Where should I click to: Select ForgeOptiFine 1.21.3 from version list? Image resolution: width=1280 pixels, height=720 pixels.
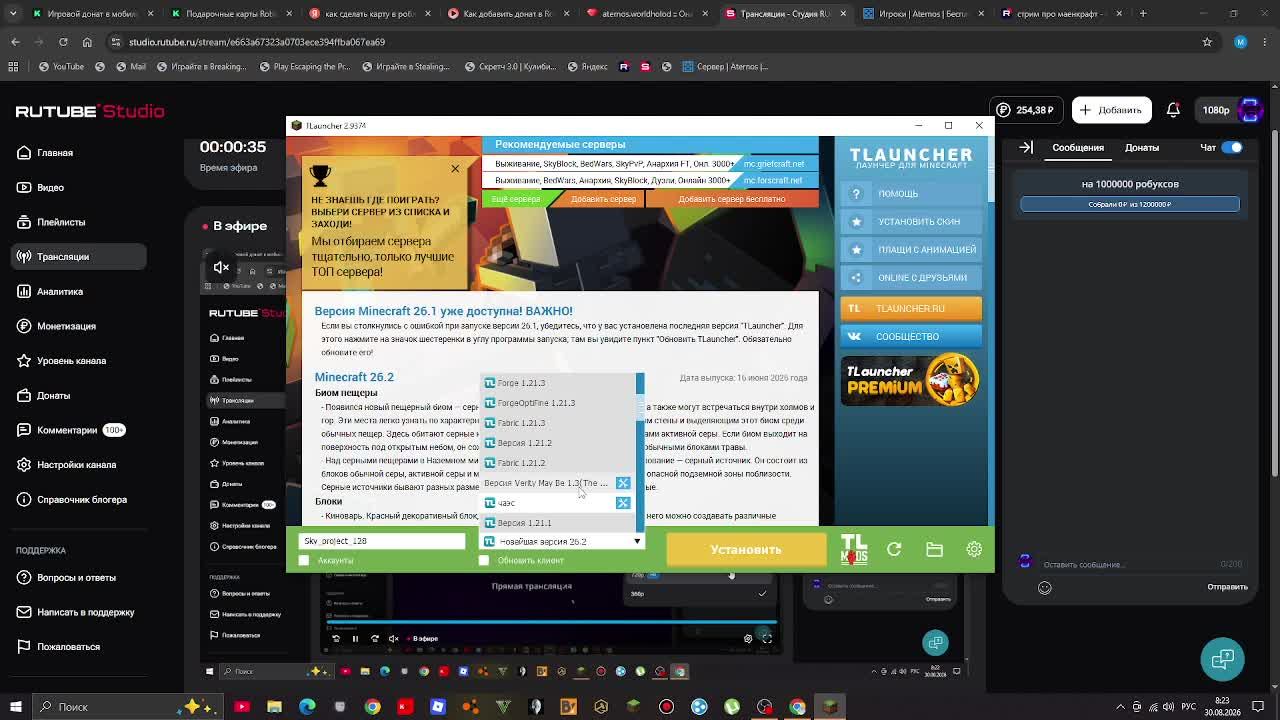(x=558, y=403)
